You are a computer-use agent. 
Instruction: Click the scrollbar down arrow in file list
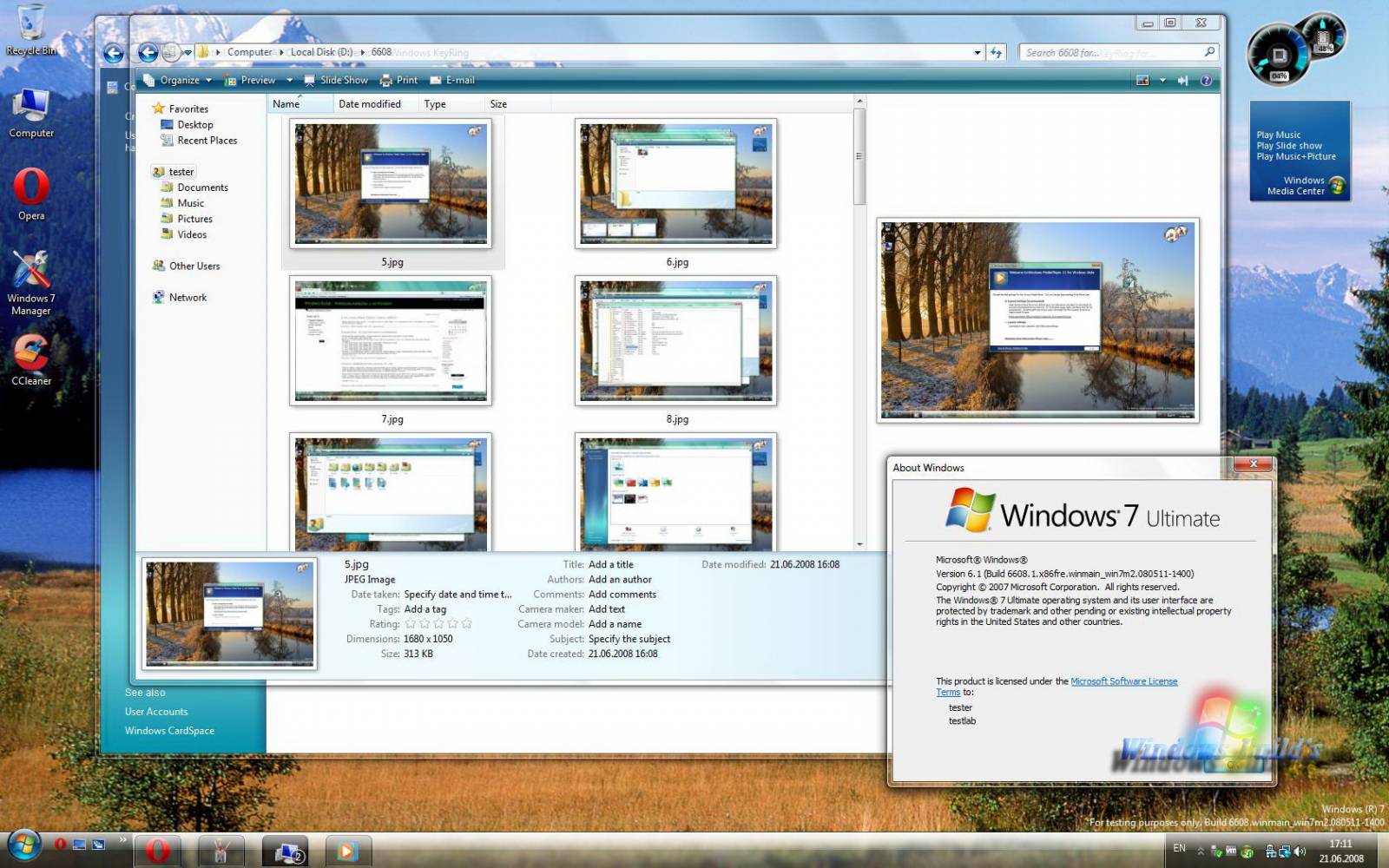[859, 544]
